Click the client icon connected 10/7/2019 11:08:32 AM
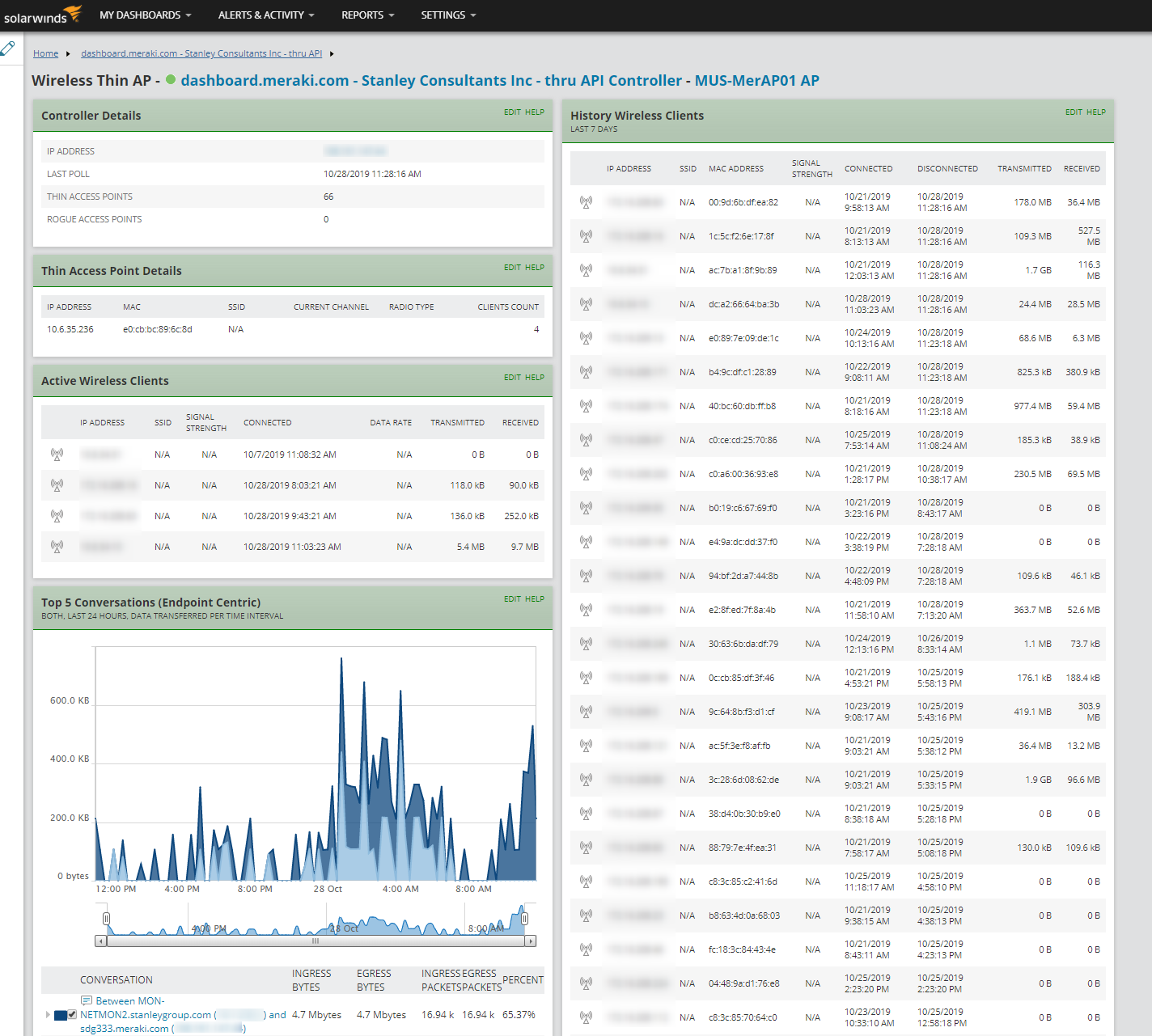 point(57,455)
